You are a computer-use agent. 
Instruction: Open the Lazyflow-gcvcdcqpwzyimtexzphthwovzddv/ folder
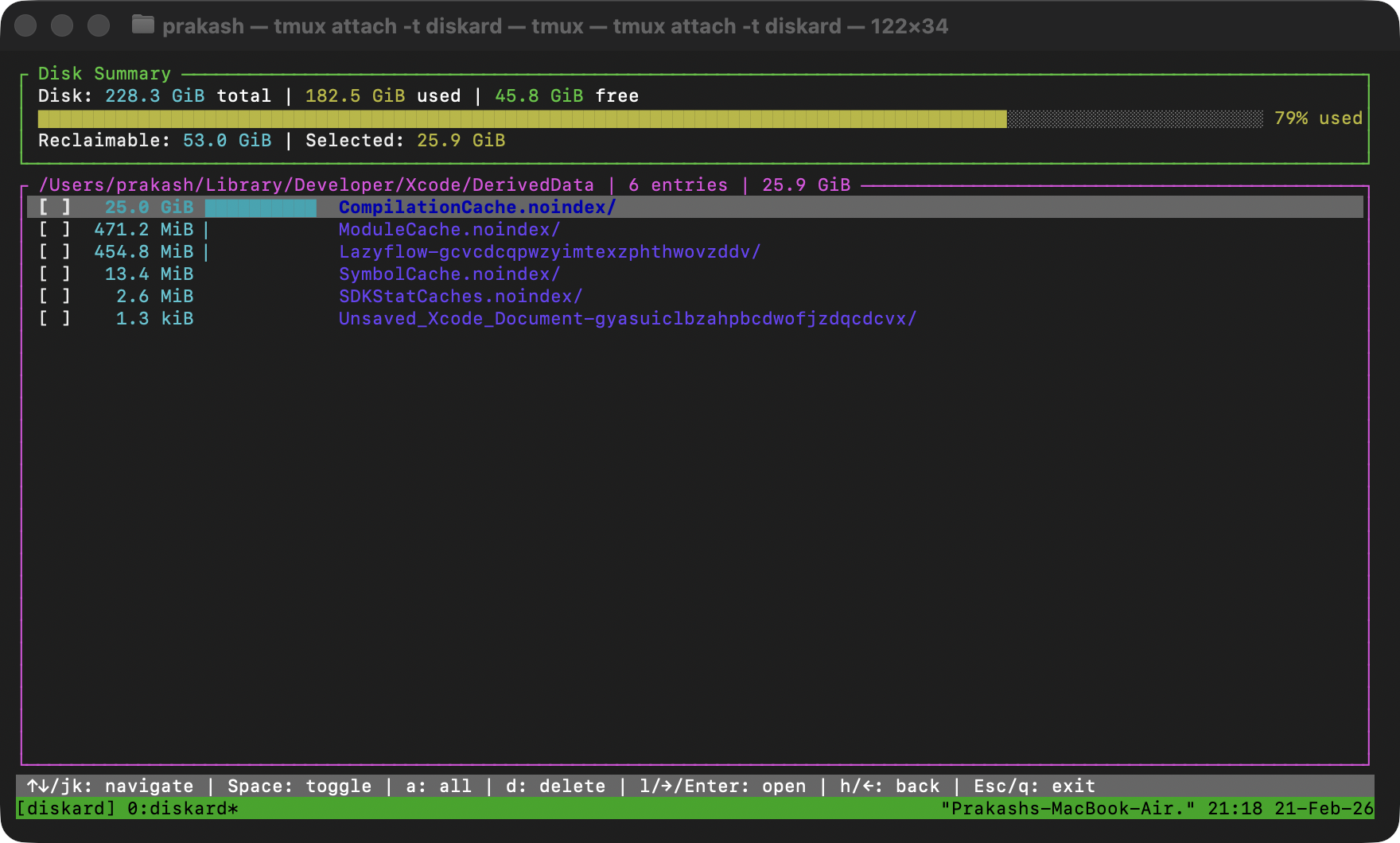(550, 251)
